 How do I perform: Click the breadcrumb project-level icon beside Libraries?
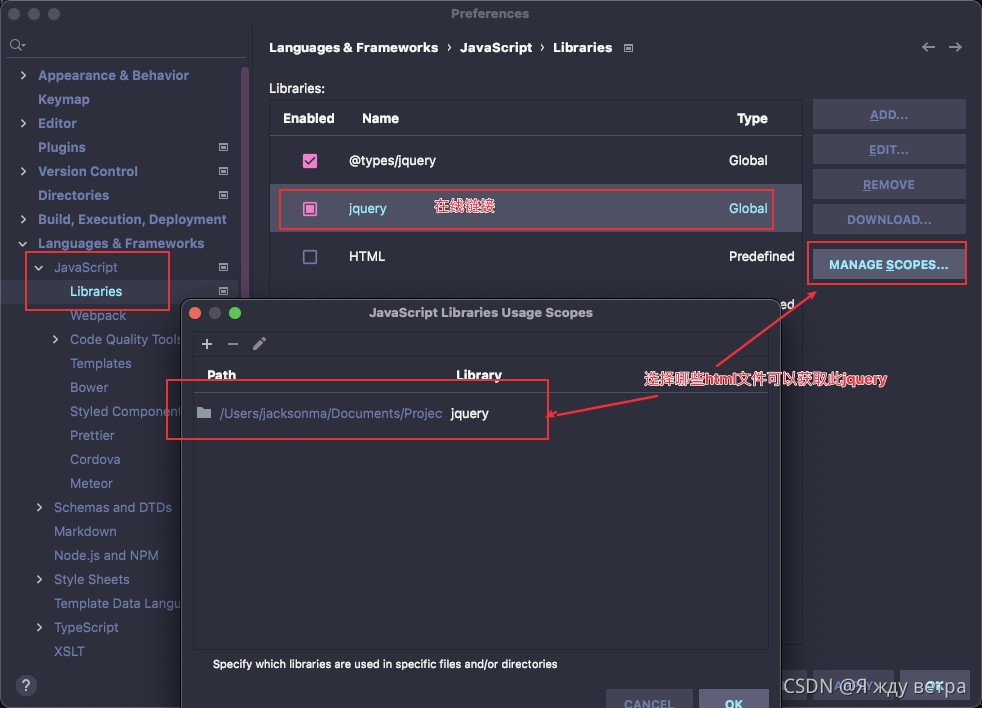[628, 48]
